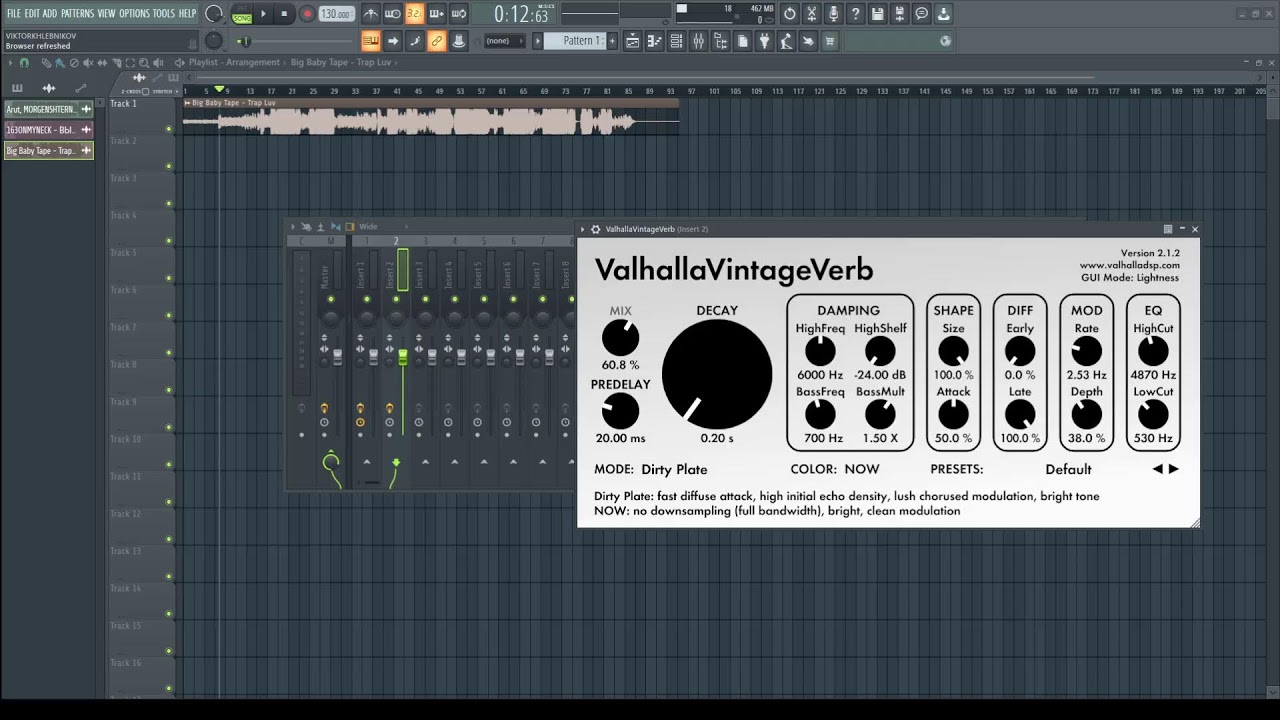Open the Playlist view icon

(x=632, y=41)
